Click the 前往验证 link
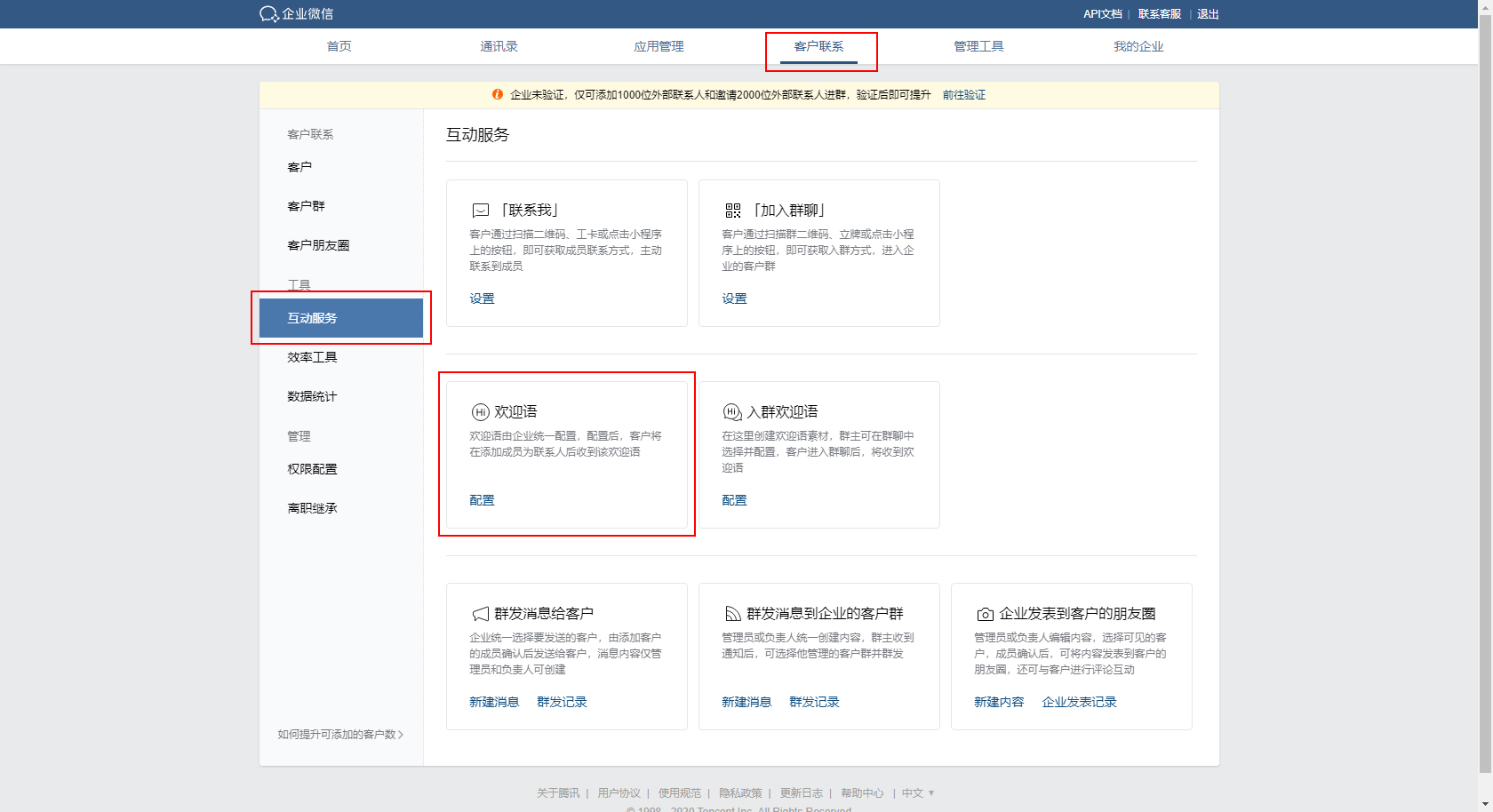Viewport: 1493px width, 812px height. [x=964, y=95]
